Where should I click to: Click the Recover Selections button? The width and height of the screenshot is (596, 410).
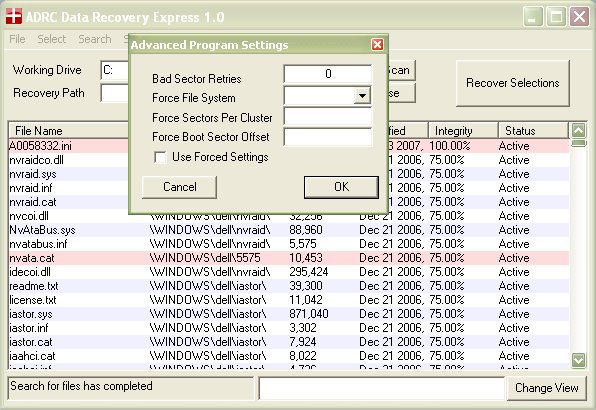(x=513, y=83)
